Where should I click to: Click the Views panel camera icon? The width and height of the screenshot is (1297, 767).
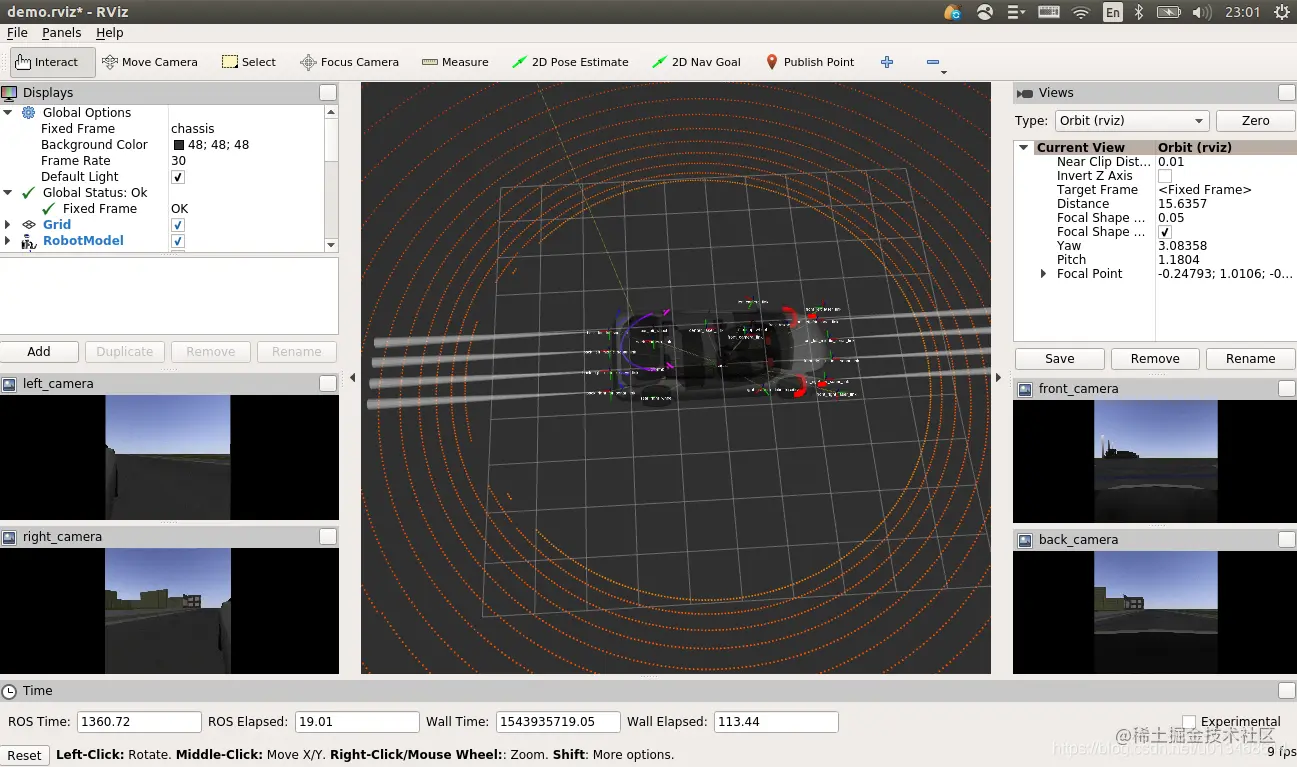[x=1025, y=93]
